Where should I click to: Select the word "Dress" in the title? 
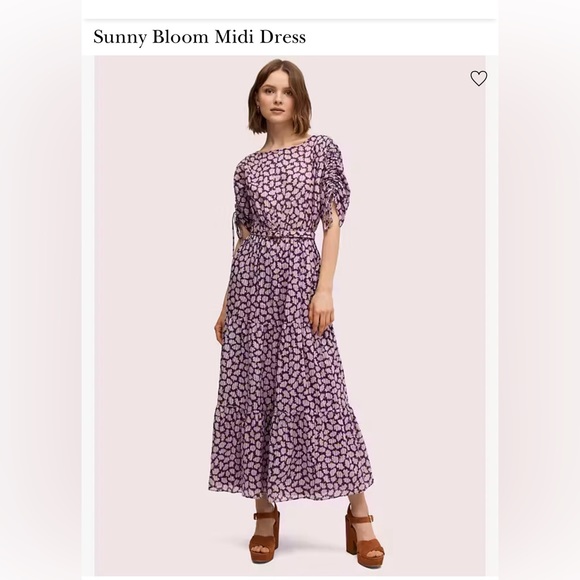pyautogui.click(x=283, y=37)
